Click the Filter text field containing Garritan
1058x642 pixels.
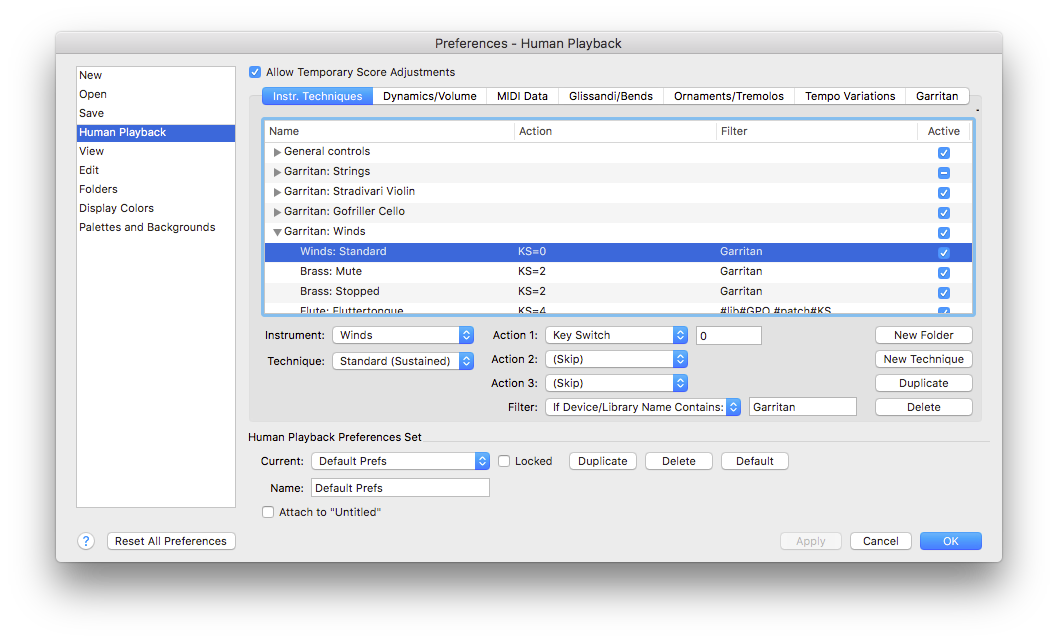pyautogui.click(x=802, y=407)
